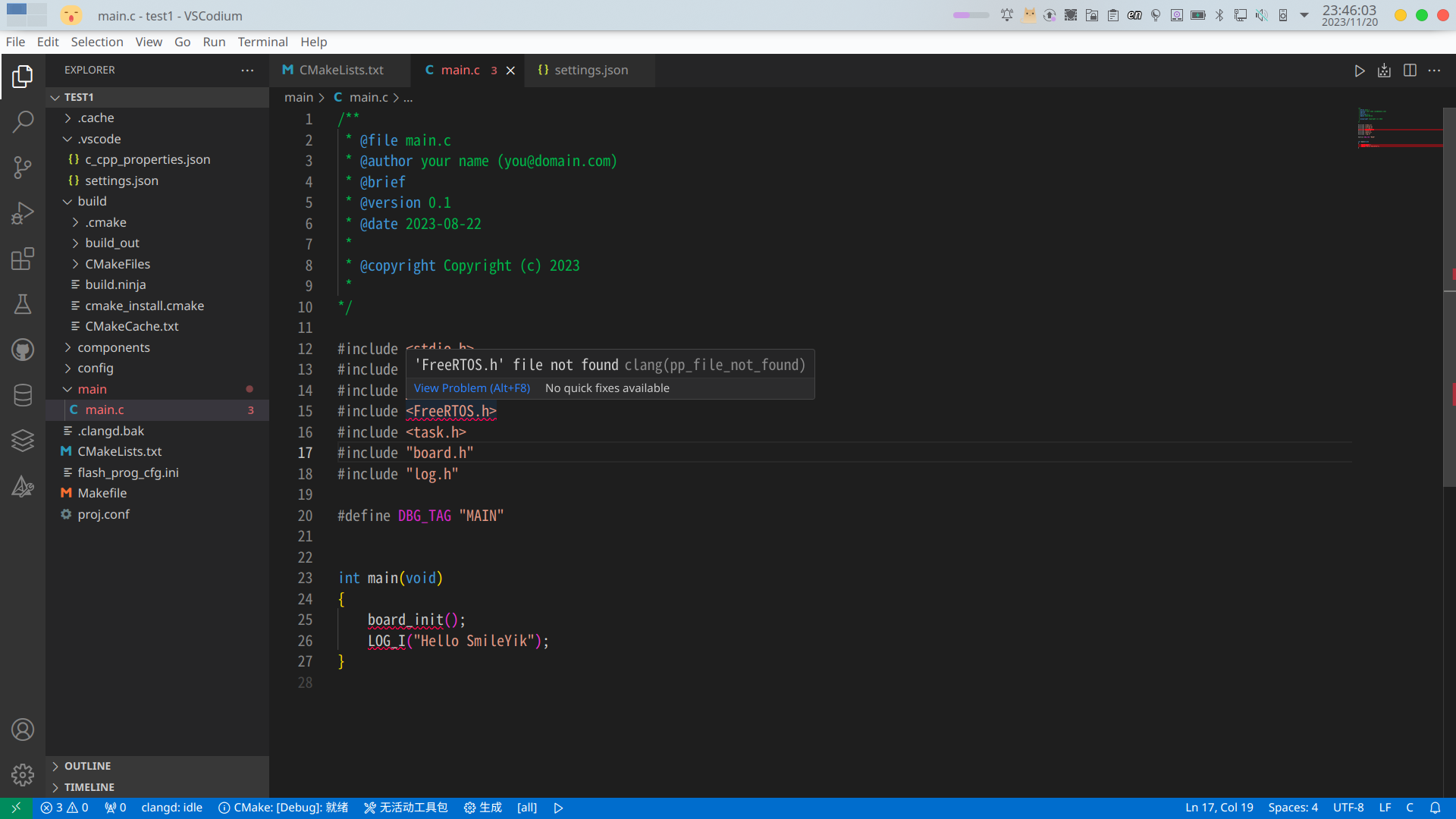Click CMake build 生成 status button
This screenshot has height=819, width=1456.
point(483,808)
